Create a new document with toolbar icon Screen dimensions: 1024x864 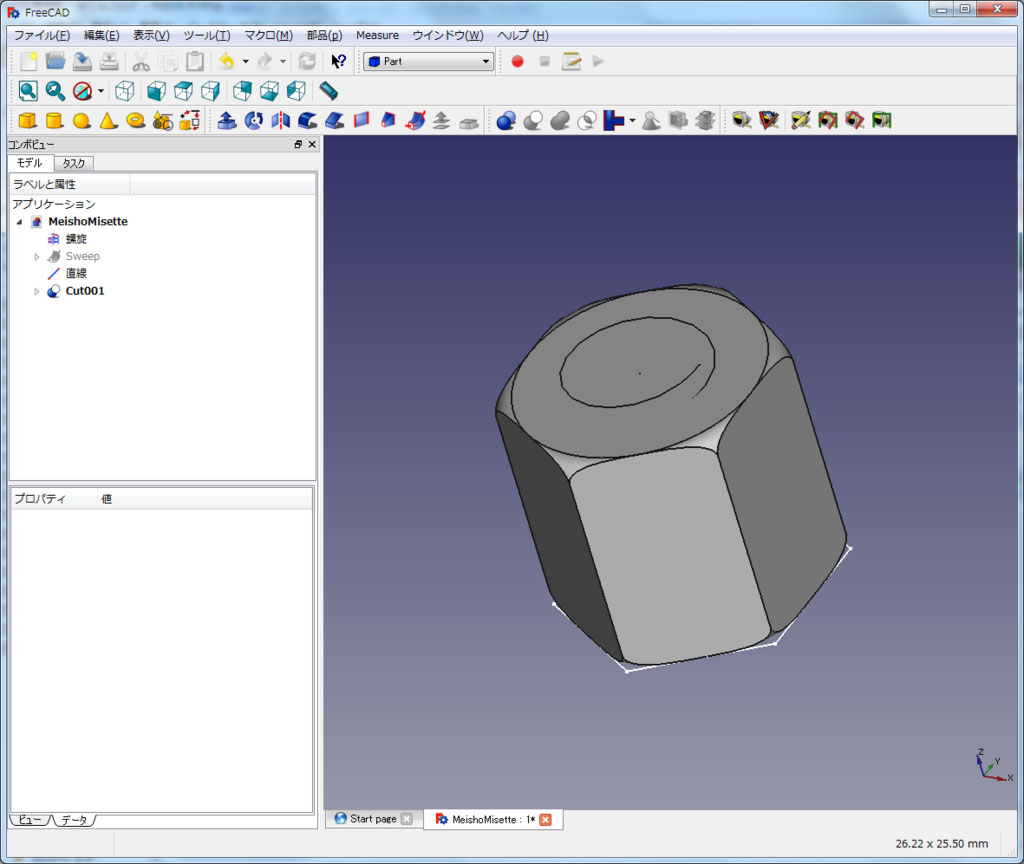pyautogui.click(x=28, y=61)
